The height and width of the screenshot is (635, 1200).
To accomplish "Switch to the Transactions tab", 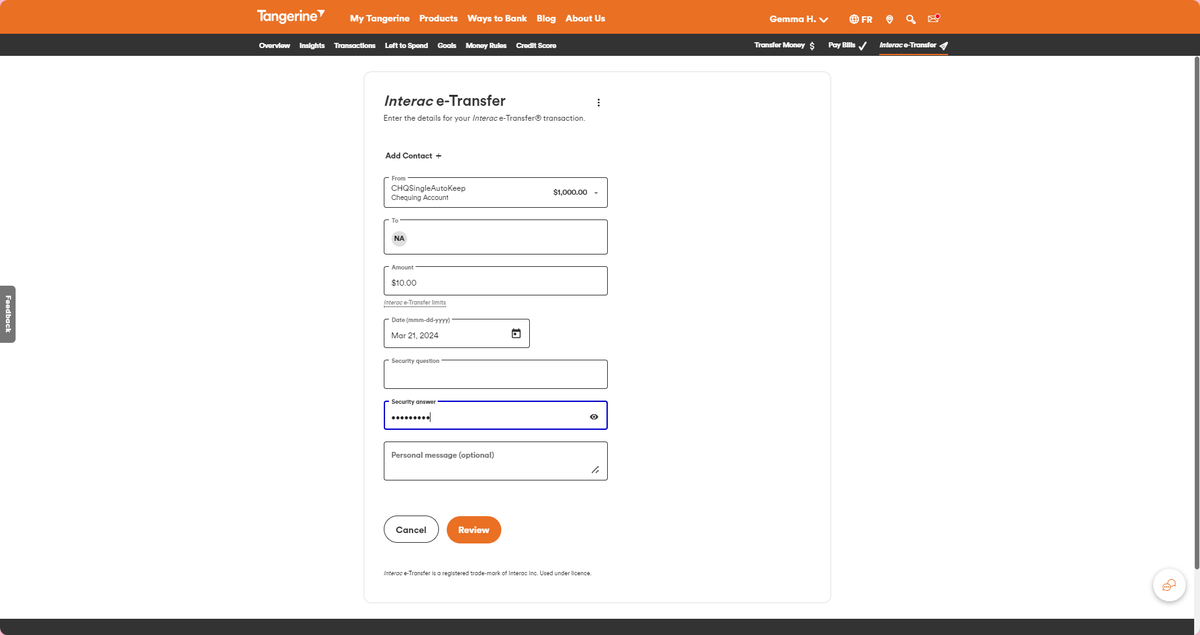I will click(x=355, y=45).
